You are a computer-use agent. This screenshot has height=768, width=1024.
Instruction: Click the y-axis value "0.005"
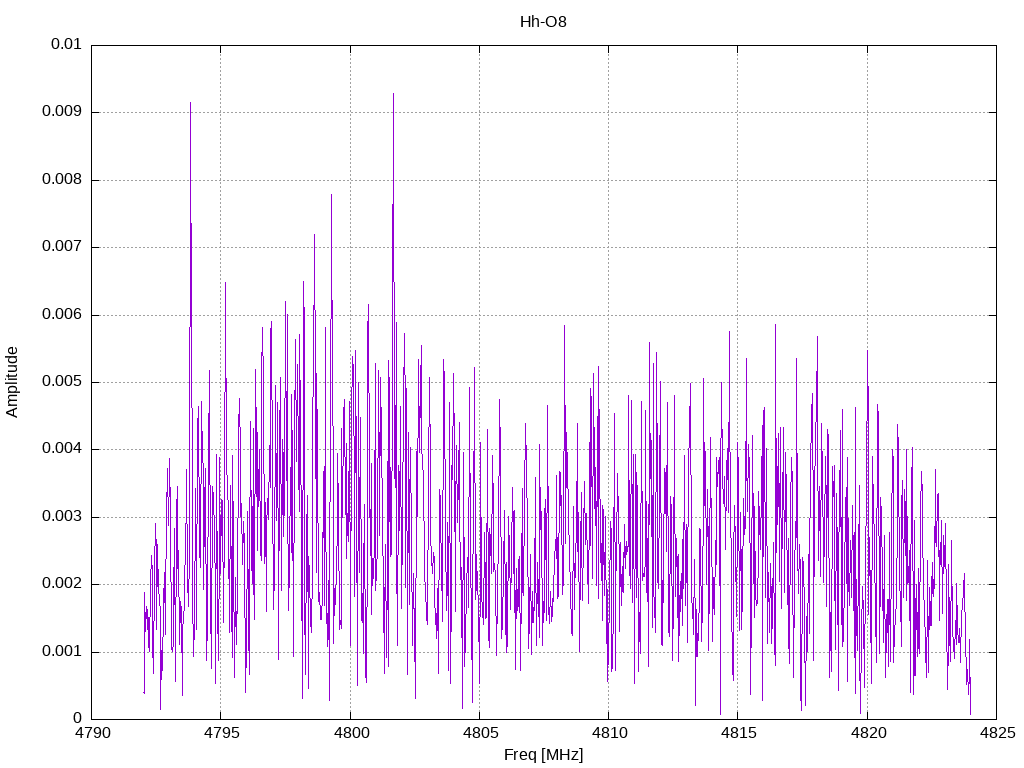coord(62,382)
